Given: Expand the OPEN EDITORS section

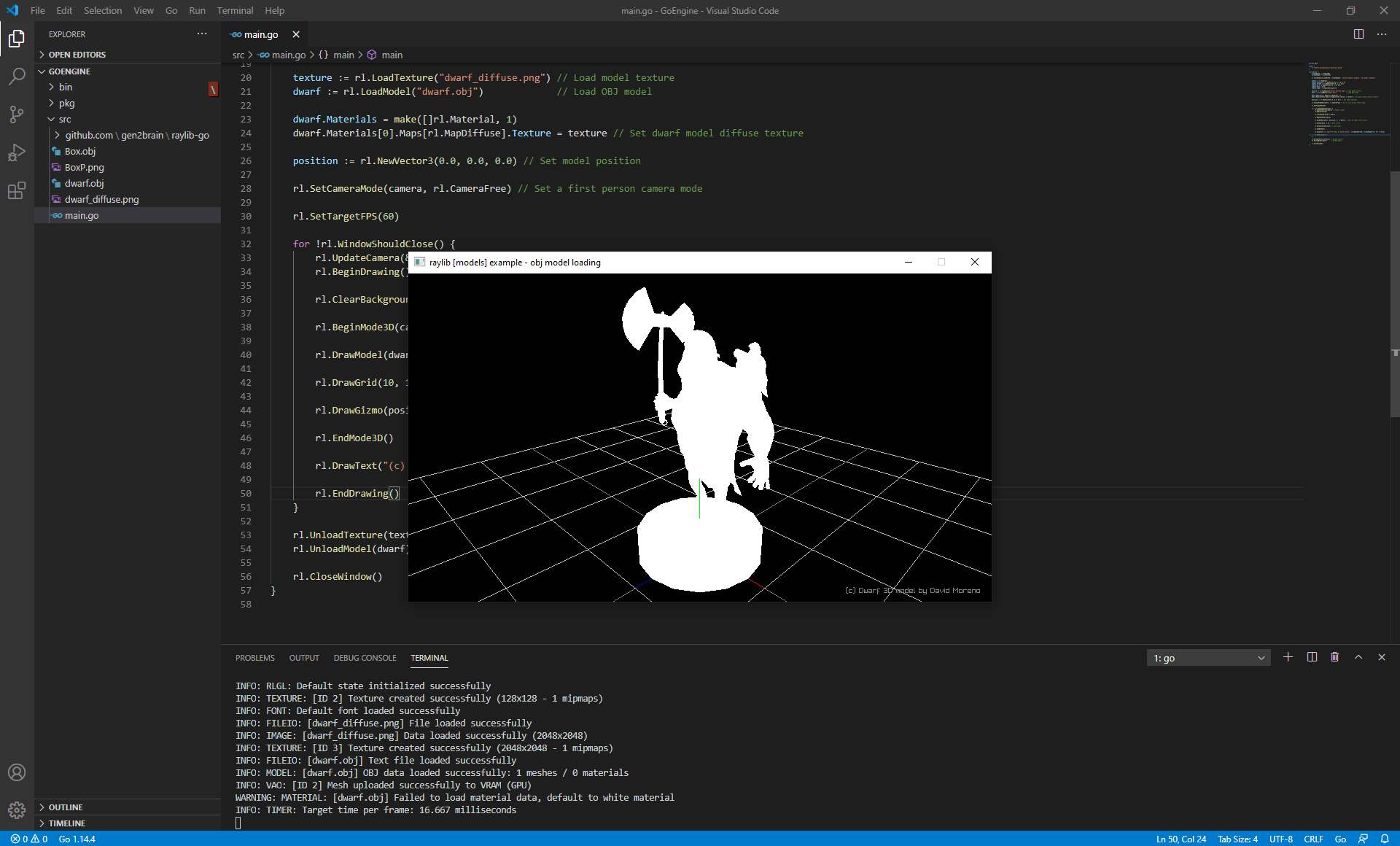Looking at the screenshot, I should (128, 55).
